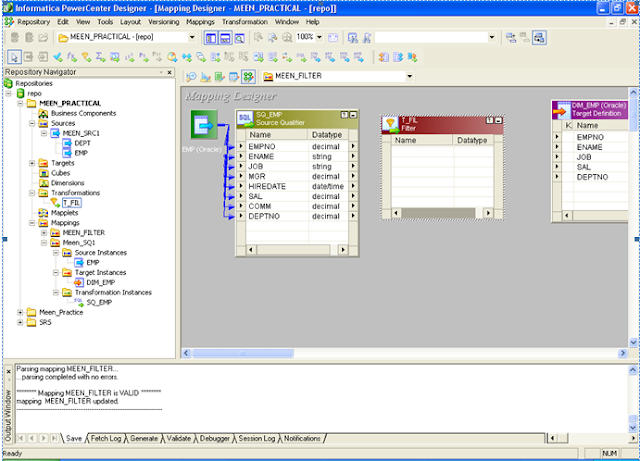The image size is (640, 461).
Task: Click the first find binoculars icon
Action: pos(353,38)
